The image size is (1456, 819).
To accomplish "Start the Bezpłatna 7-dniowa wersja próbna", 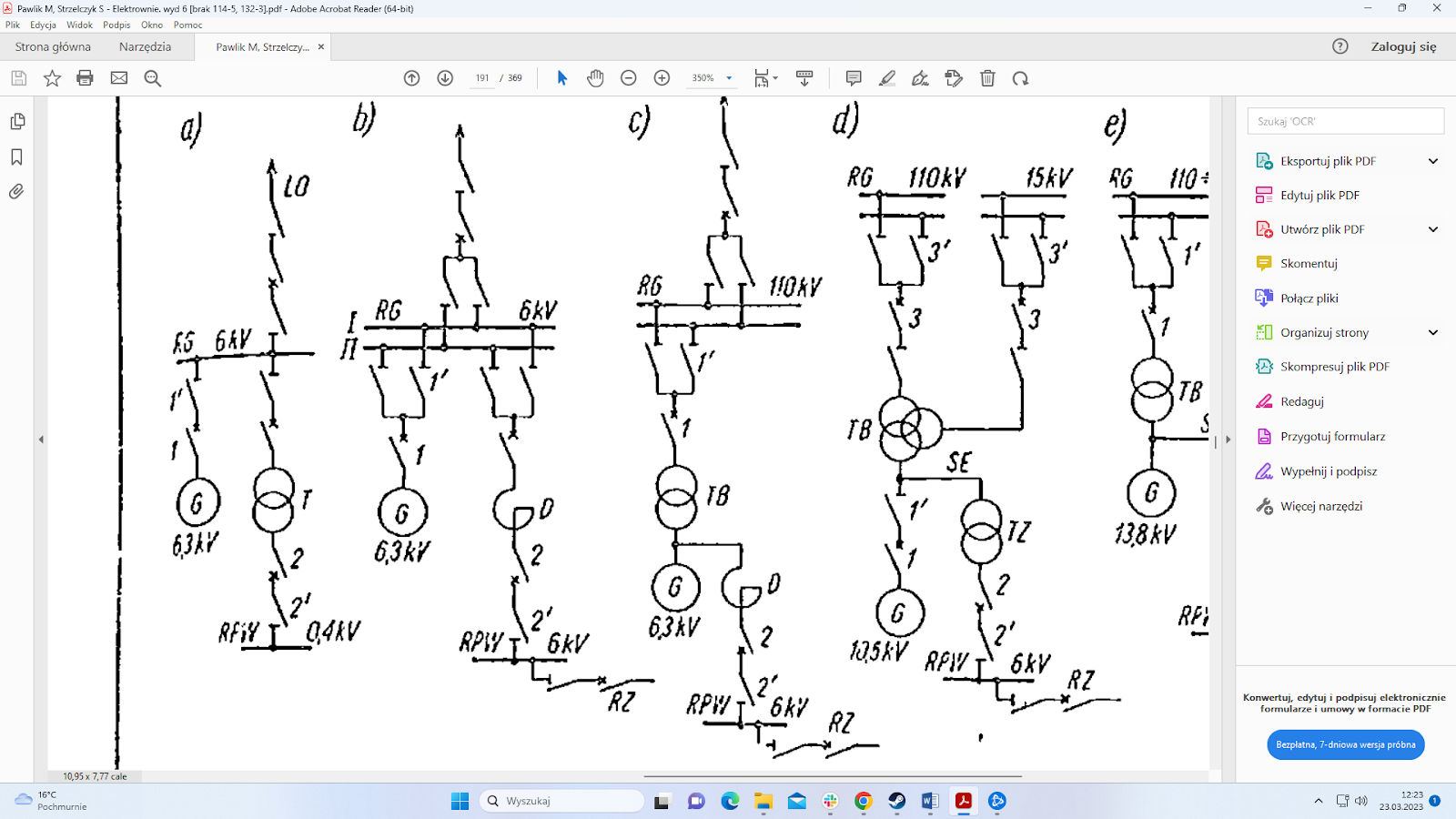I will tap(1345, 744).
